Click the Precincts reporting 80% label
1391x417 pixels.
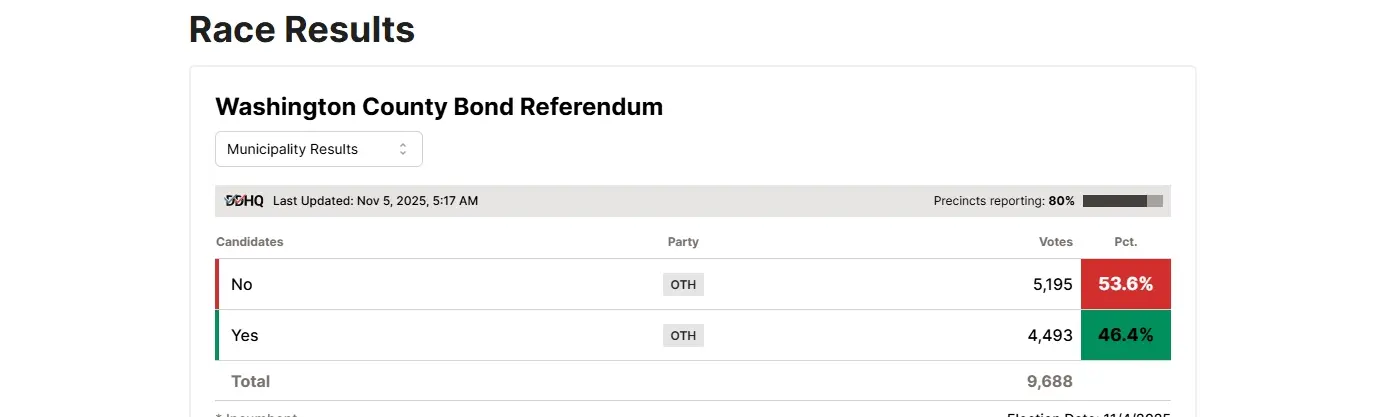click(1004, 201)
